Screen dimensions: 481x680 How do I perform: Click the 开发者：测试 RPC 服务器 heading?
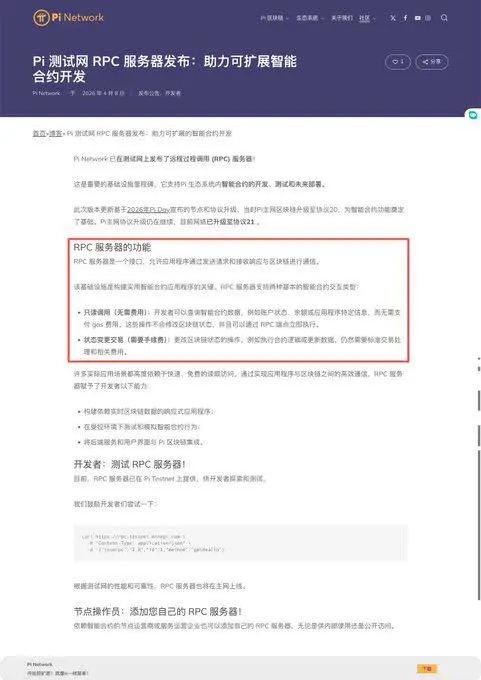click(x=129, y=464)
